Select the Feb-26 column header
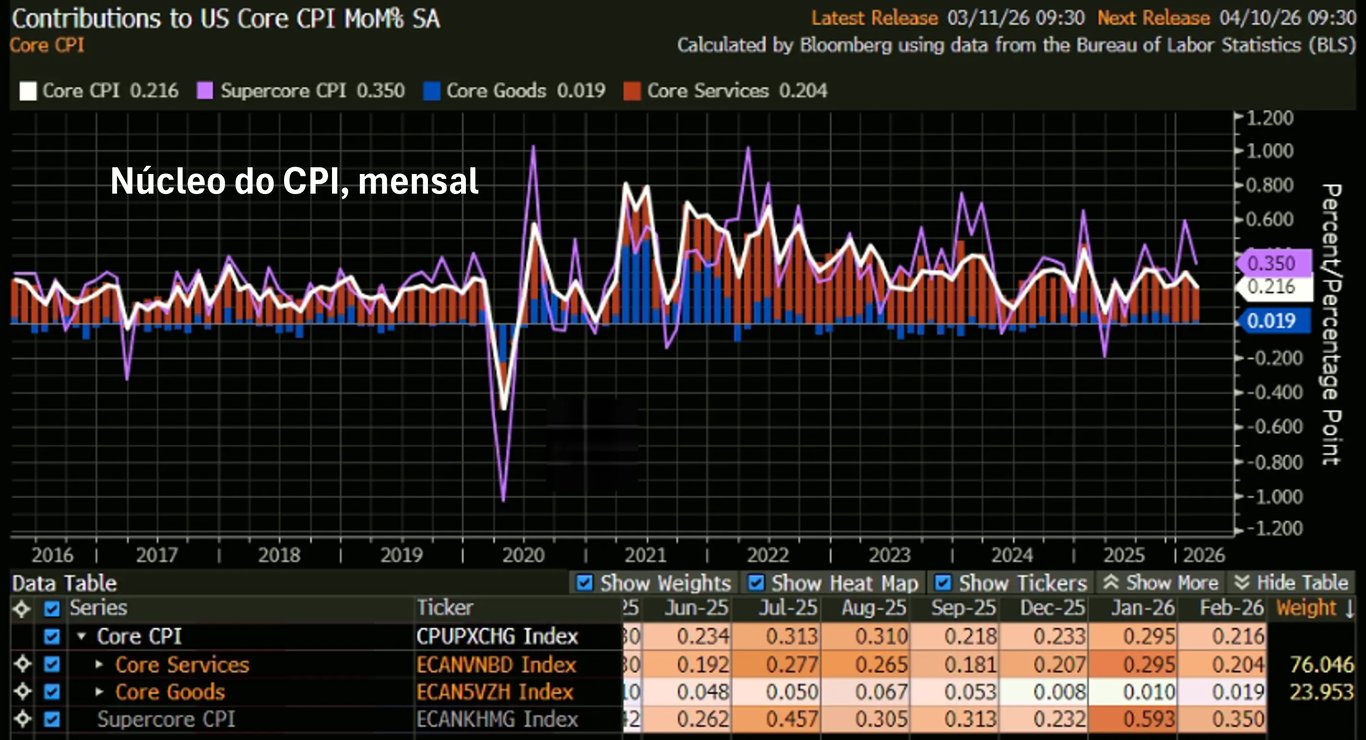This screenshot has width=1366, height=740. tap(1230, 608)
